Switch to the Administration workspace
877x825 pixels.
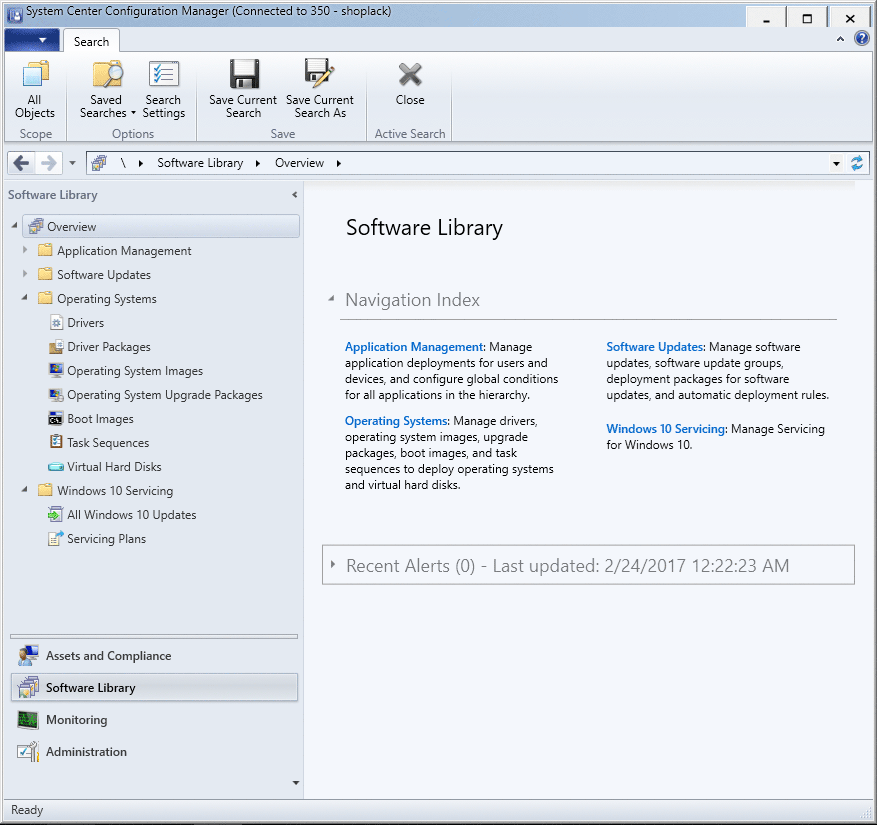(154, 752)
